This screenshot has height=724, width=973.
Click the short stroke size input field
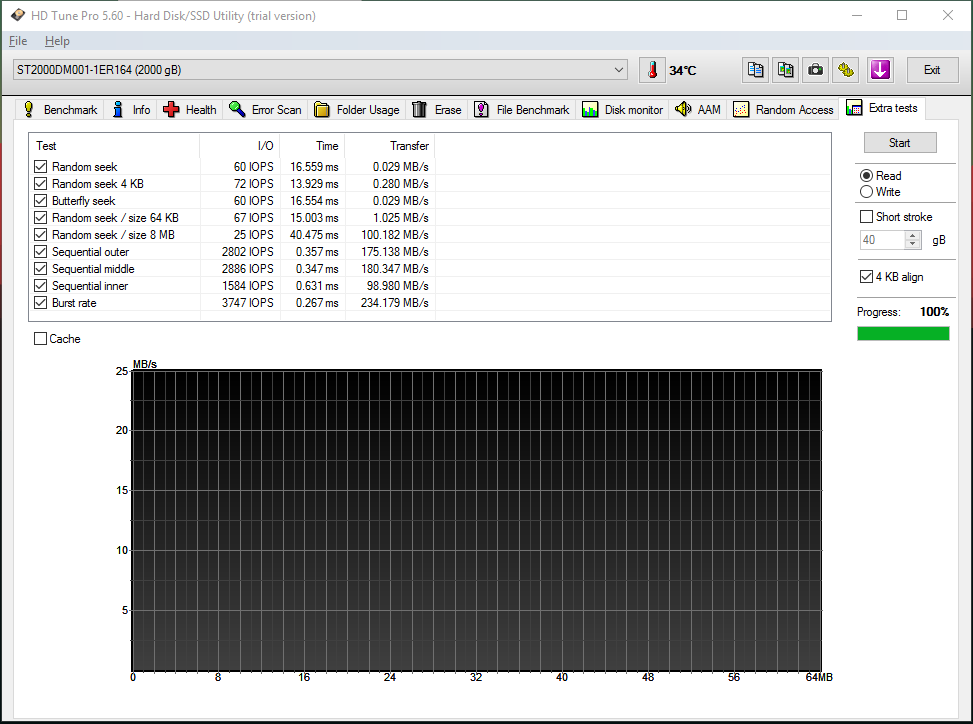click(882, 240)
